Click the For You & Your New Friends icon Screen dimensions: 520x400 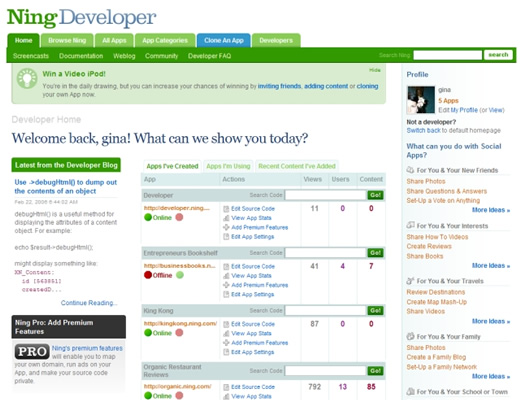click(x=410, y=170)
